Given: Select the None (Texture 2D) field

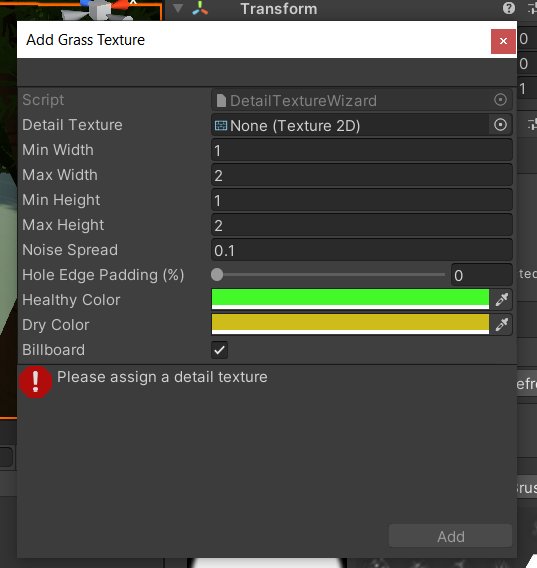Looking at the screenshot, I should click(x=350, y=125).
